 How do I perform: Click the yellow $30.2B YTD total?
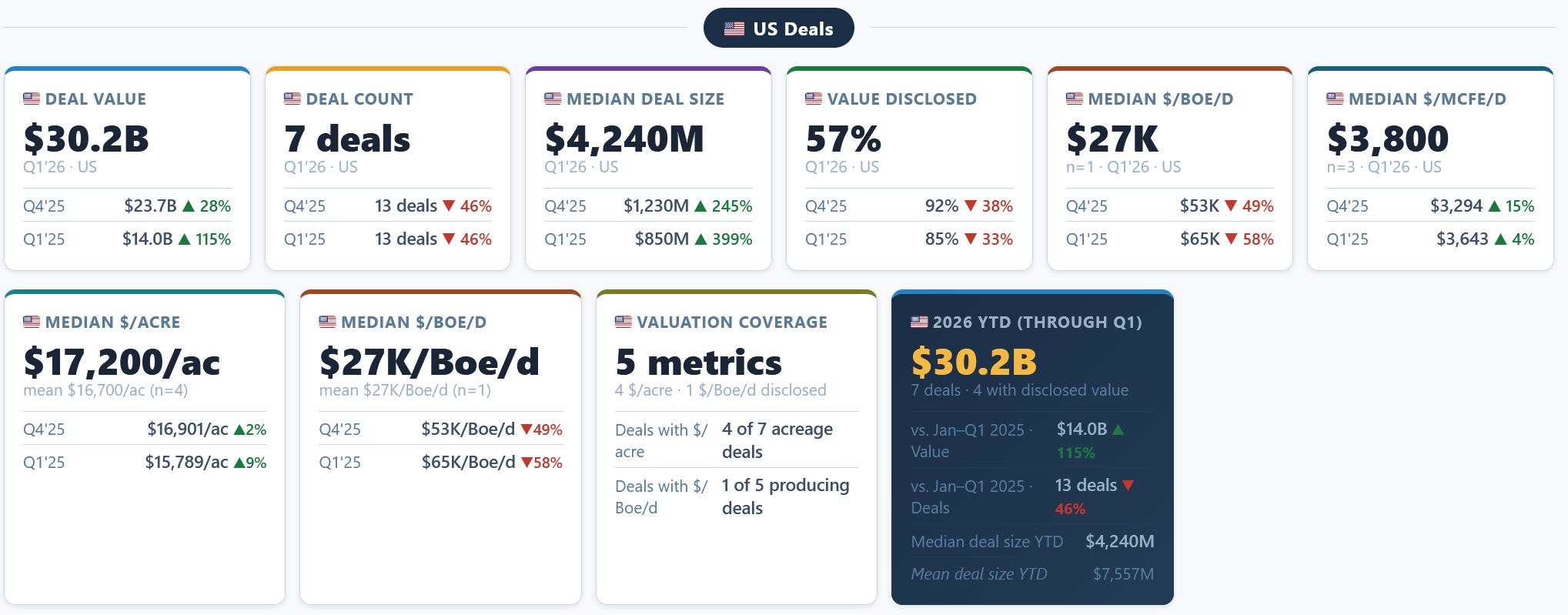[974, 362]
